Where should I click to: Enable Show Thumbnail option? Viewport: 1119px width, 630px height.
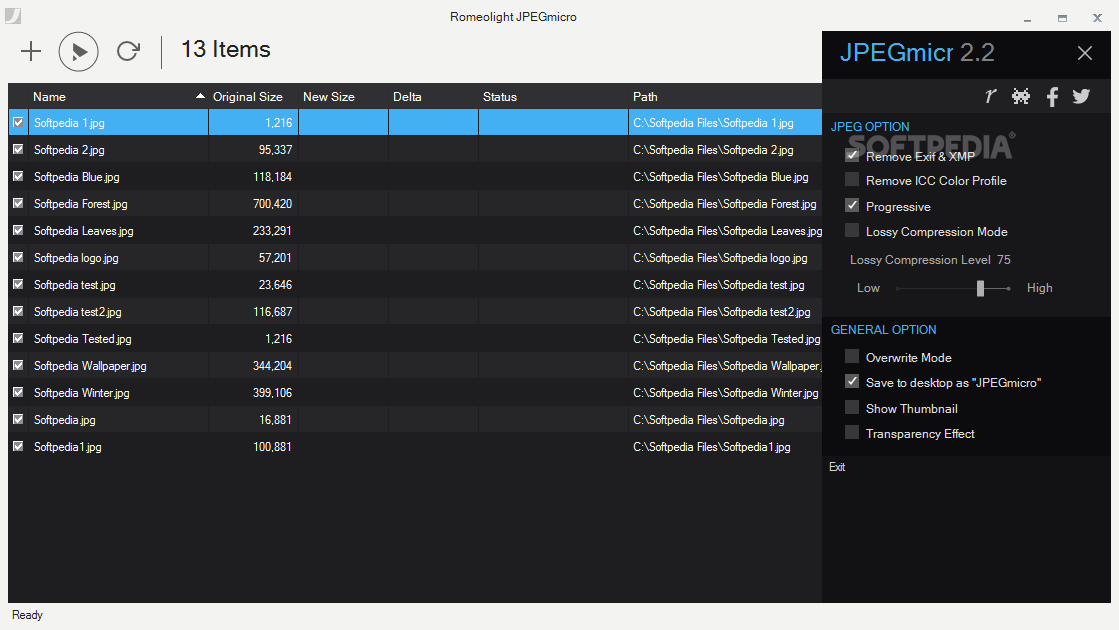(852, 407)
